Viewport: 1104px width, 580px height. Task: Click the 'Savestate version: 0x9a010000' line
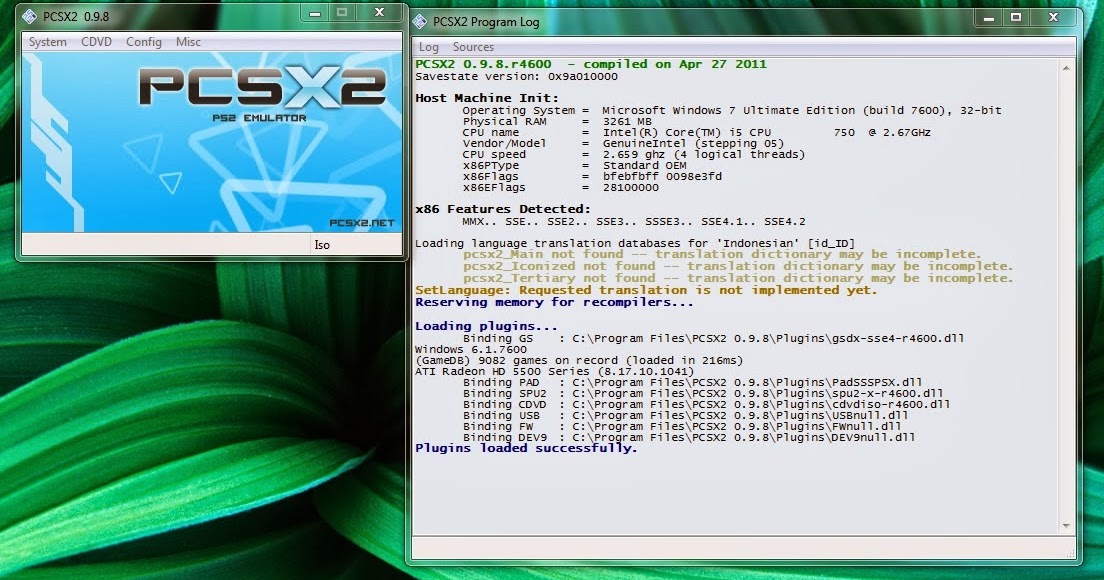click(x=516, y=77)
